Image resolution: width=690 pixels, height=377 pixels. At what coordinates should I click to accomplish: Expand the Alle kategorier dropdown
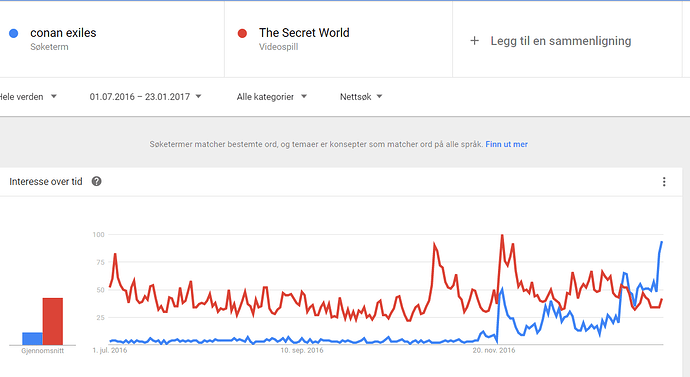point(272,97)
